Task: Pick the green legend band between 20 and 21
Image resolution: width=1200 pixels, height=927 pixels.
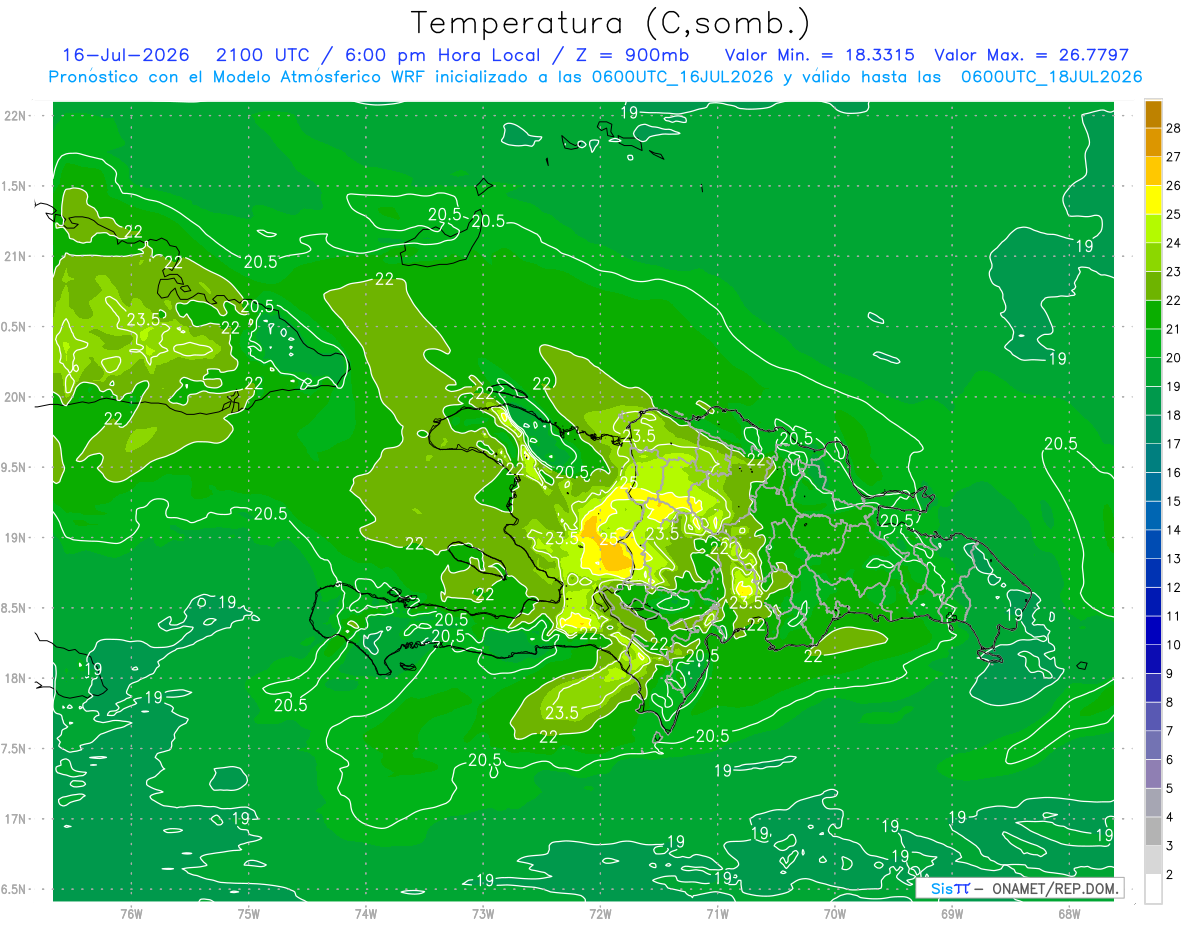Action: (1153, 343)
